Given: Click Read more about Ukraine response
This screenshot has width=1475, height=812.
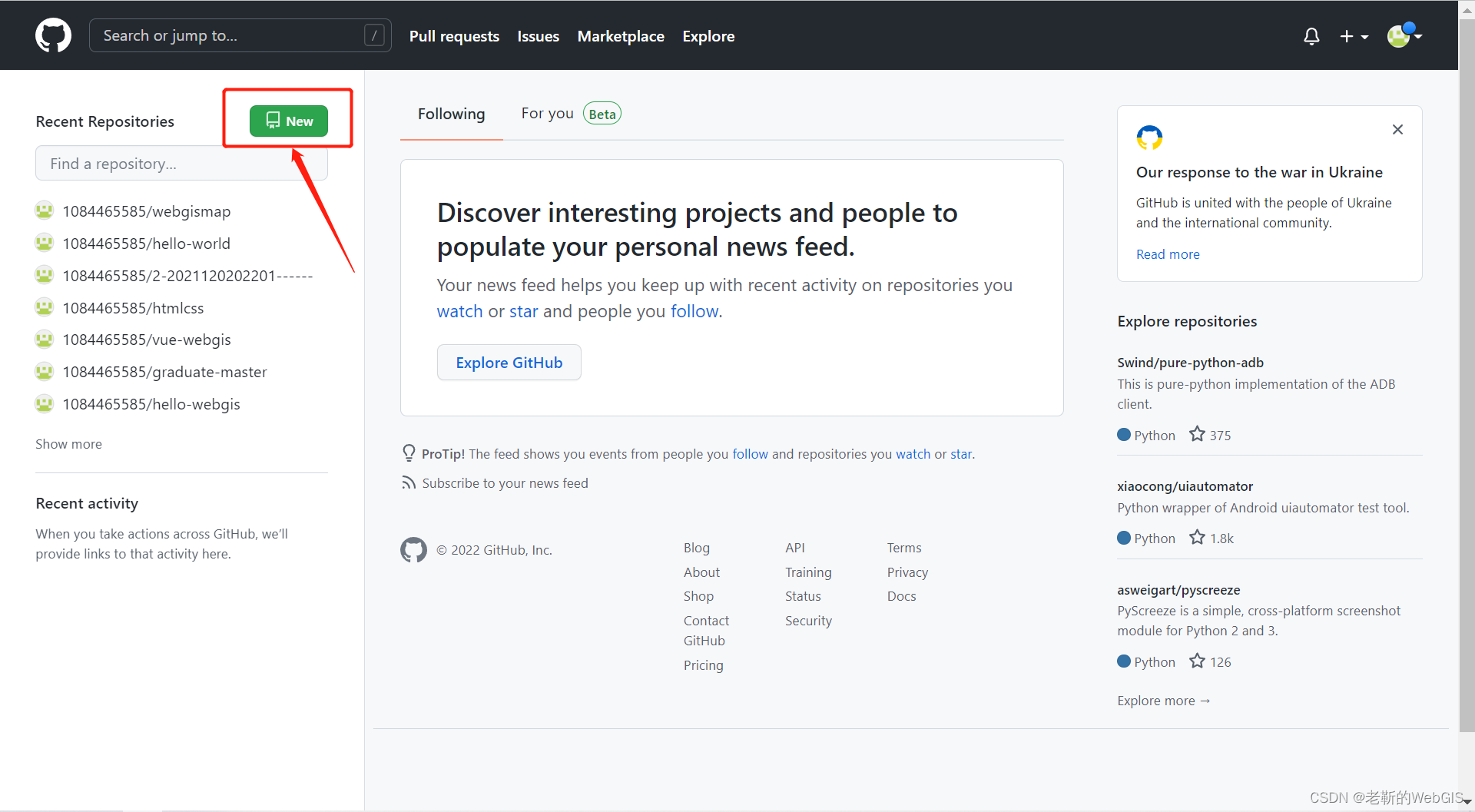Looking at the screenshot, I should 1168,254.
